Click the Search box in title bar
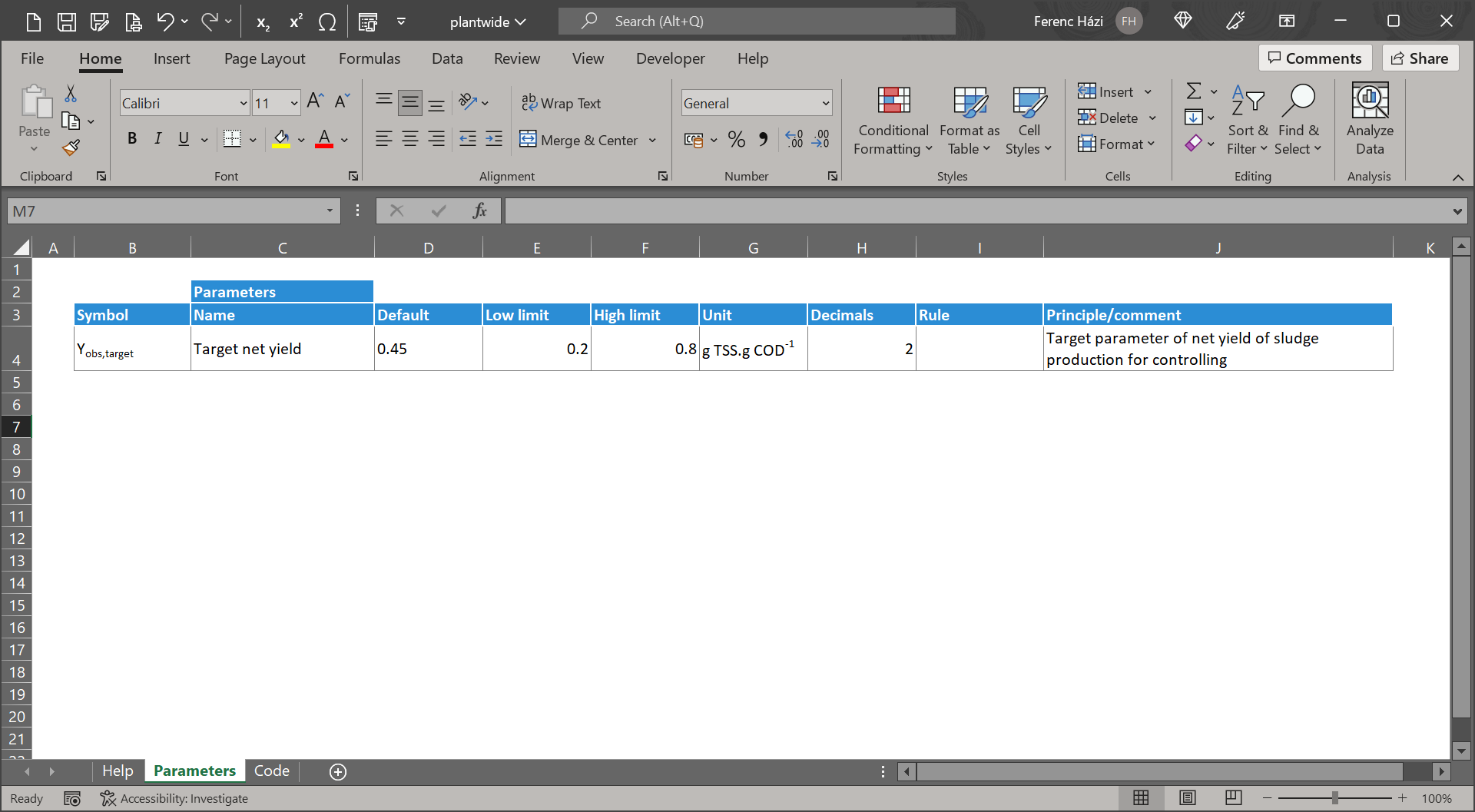Image resolution: width=1475 pixels, height=812 pixels. [x=757, y=22]
